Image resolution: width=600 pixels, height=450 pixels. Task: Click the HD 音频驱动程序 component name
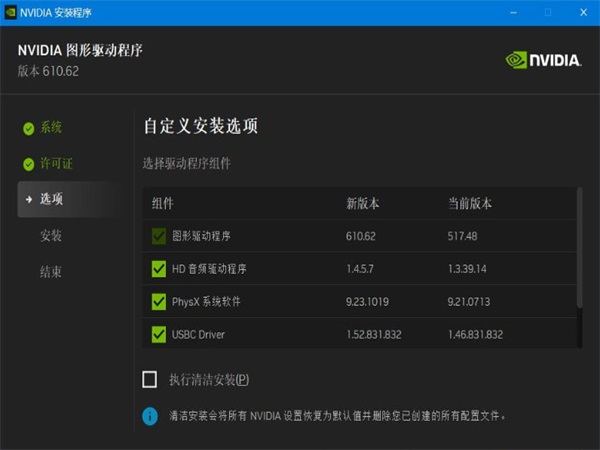(209, 269)
